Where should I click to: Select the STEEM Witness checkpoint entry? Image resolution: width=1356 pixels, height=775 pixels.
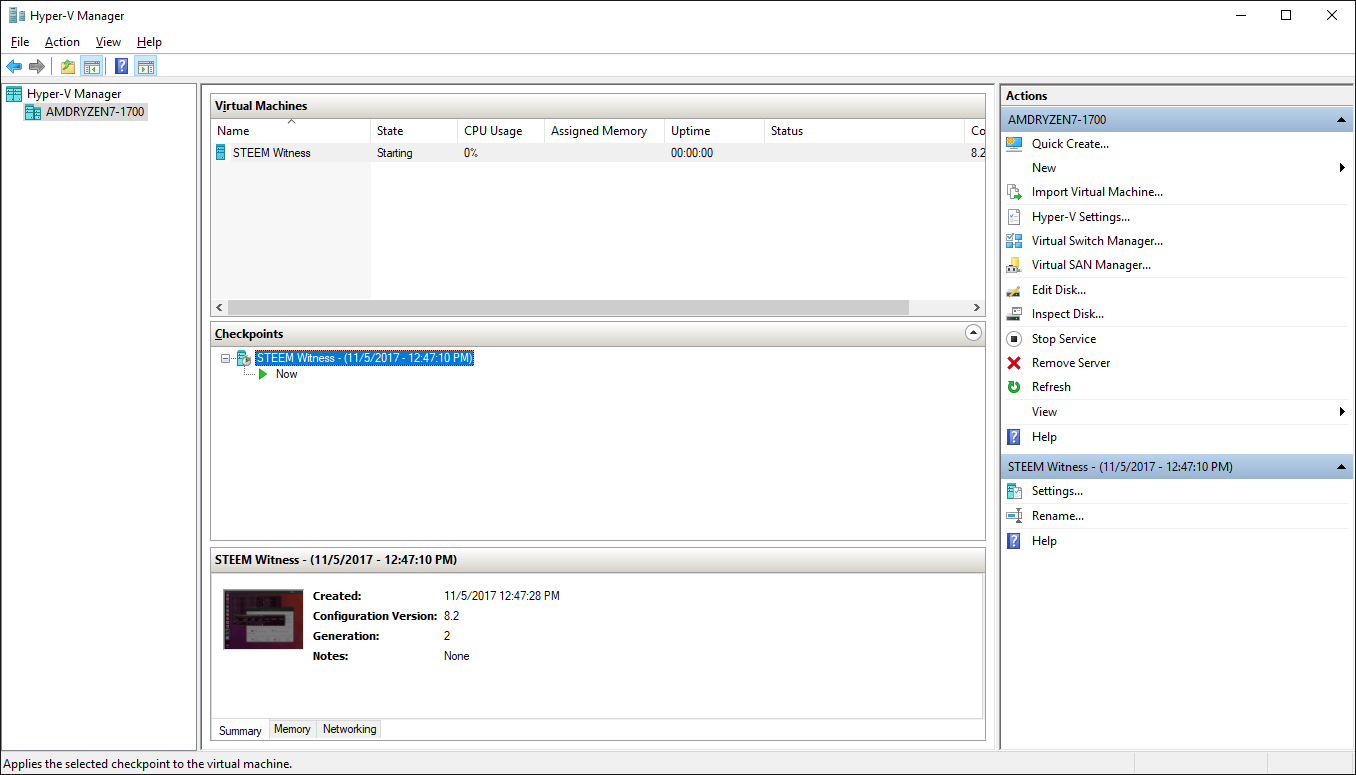[x=364, y=358]
